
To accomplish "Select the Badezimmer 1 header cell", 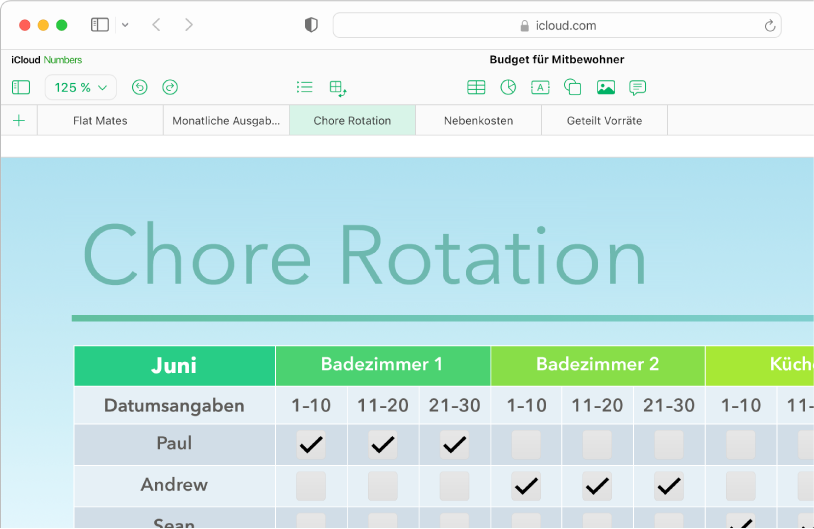I will [383, 365].
